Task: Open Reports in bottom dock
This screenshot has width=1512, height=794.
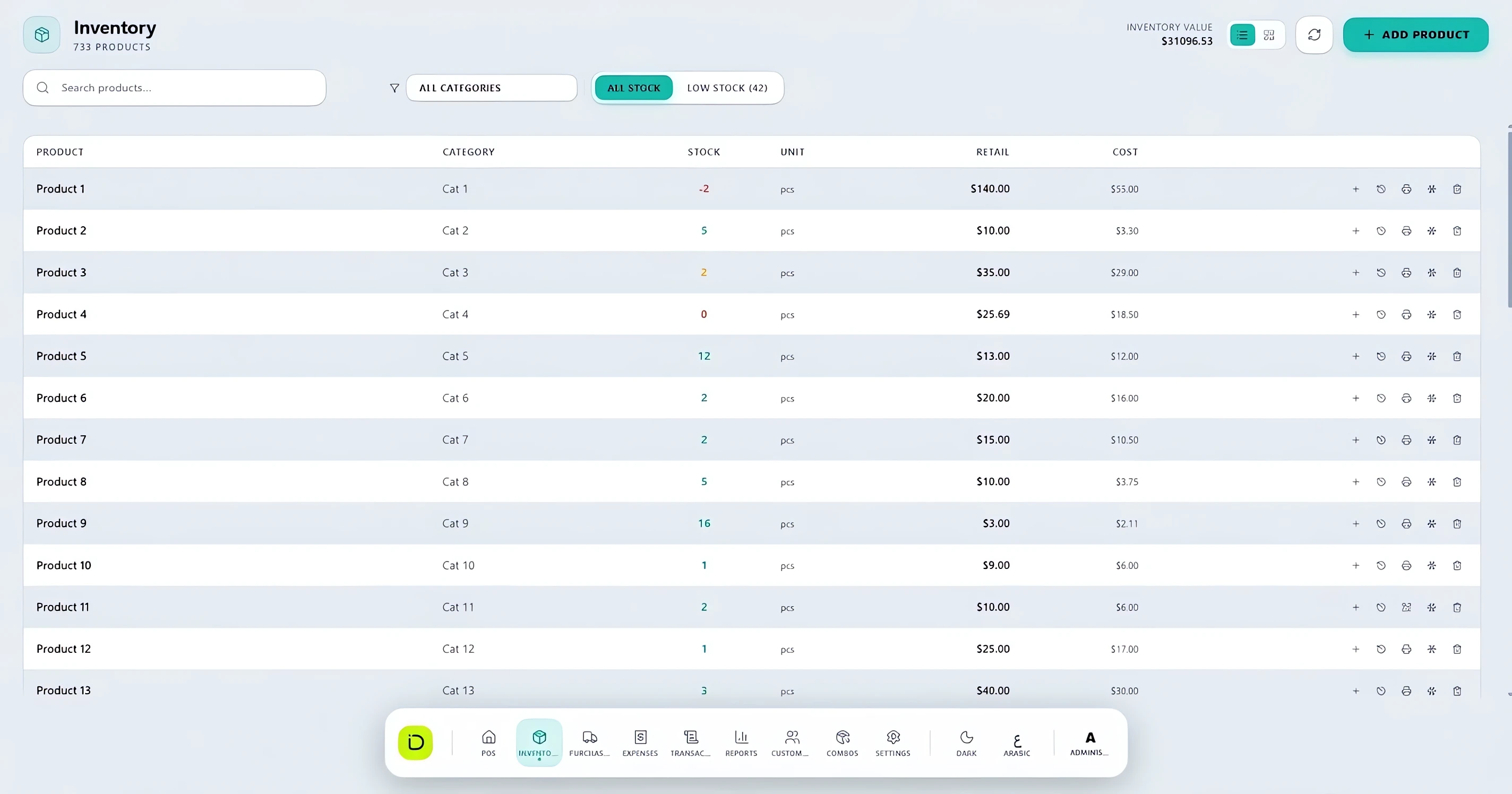Action: pos(741,743)
